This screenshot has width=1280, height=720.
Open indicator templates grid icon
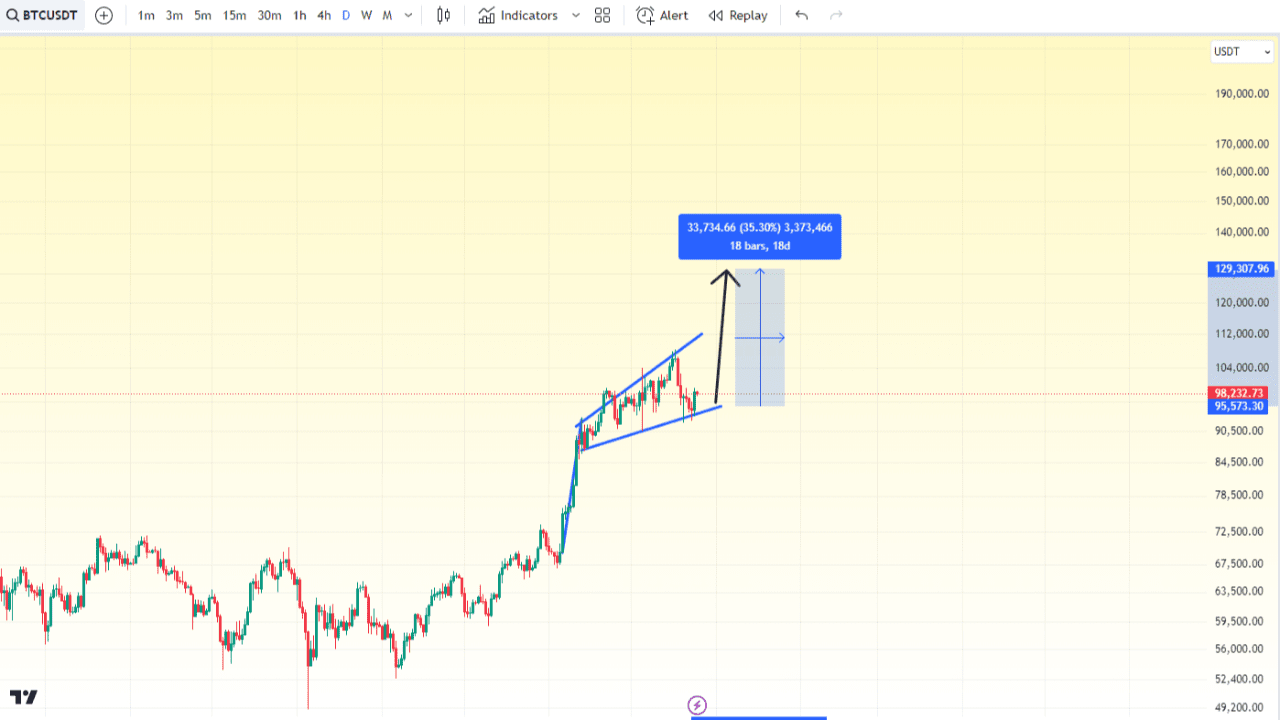(602, 15)
